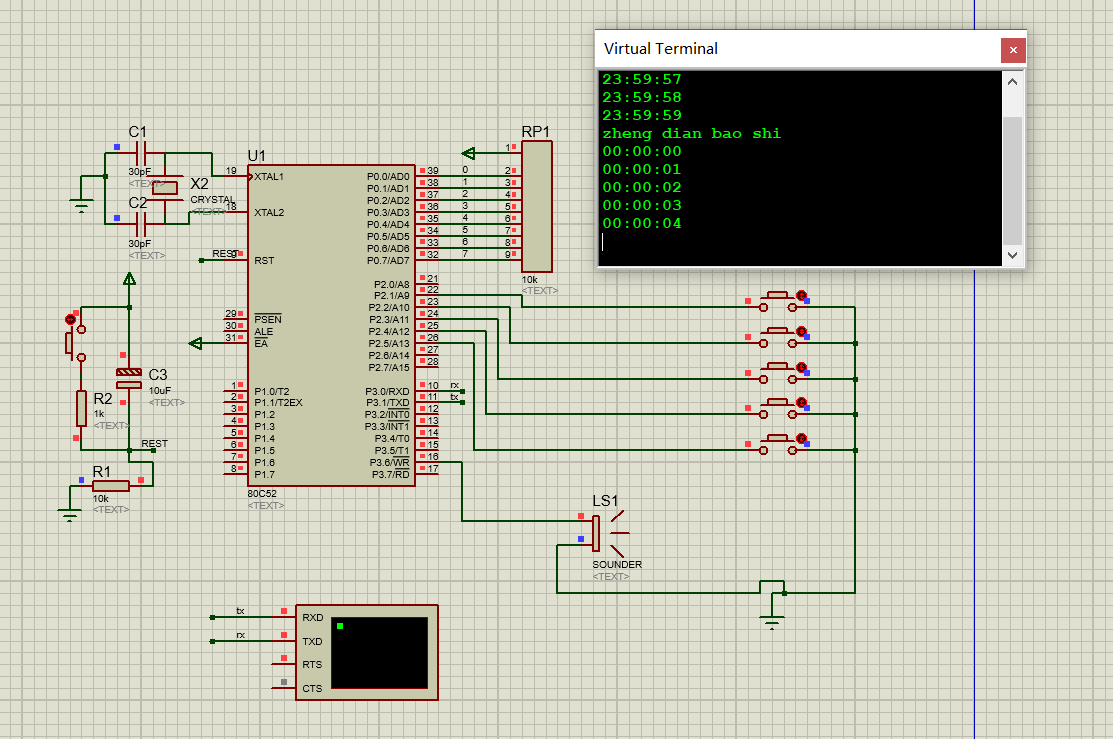Toggle the reset push button near R2
Screen dimensions: 1113x739
click(x=75, y=343)
